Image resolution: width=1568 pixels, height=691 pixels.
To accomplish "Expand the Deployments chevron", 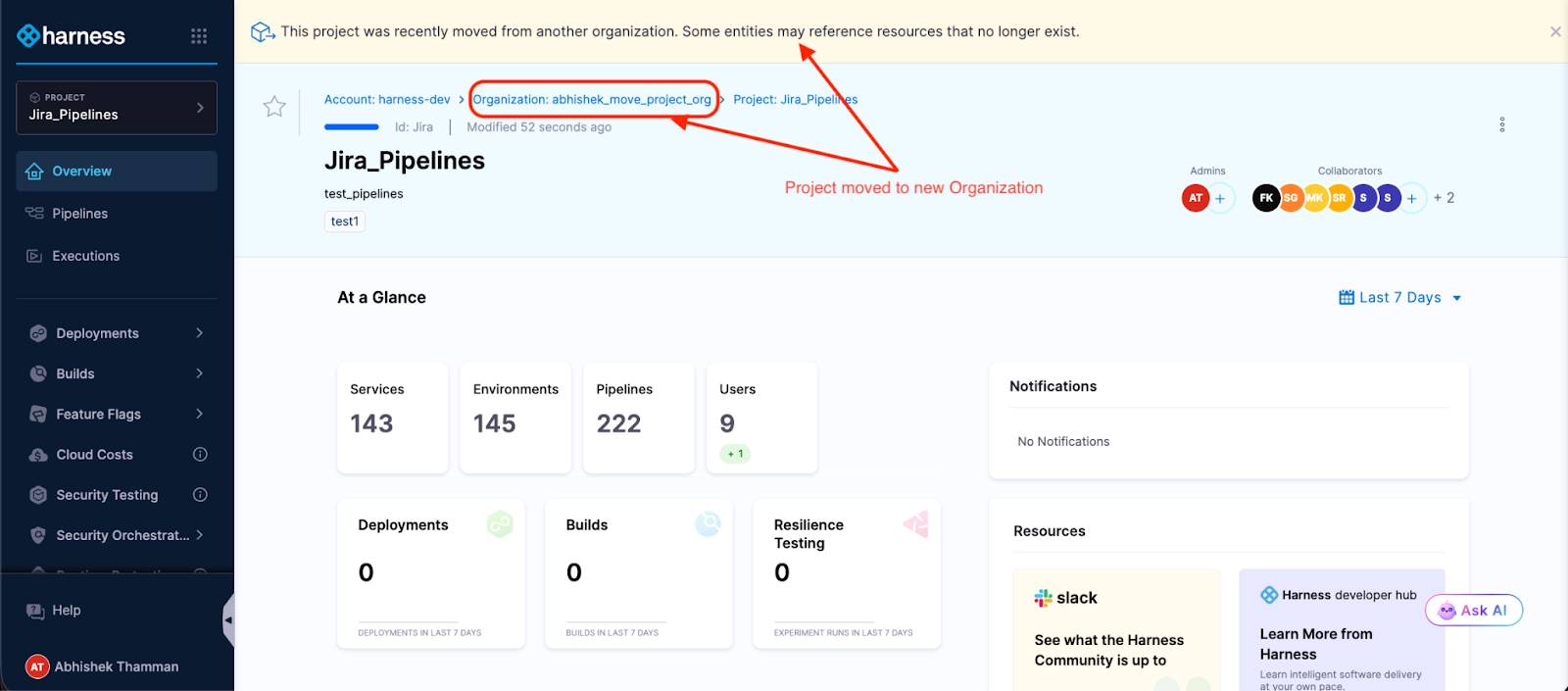I will click(200, 333).
